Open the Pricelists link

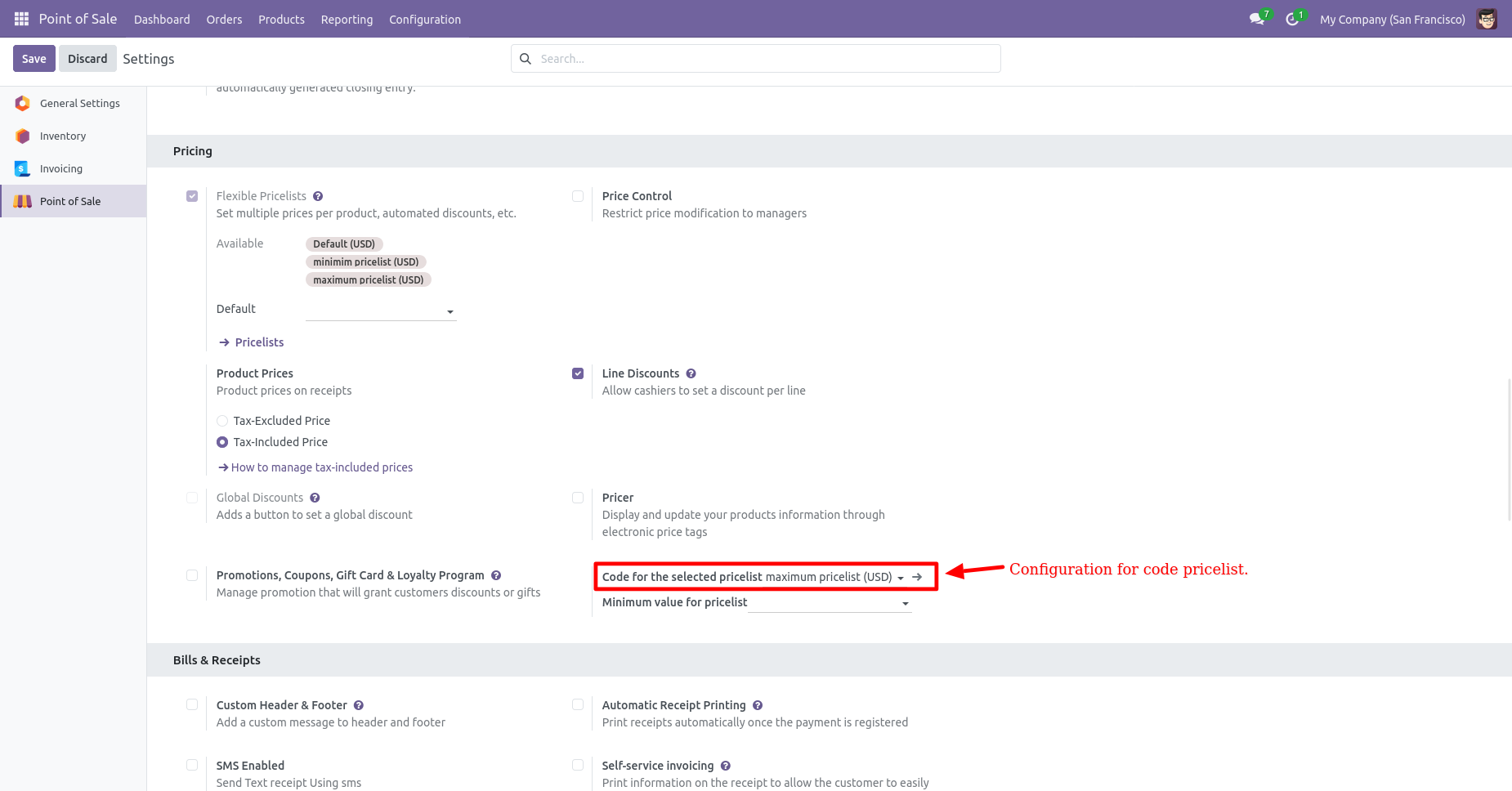252,342
